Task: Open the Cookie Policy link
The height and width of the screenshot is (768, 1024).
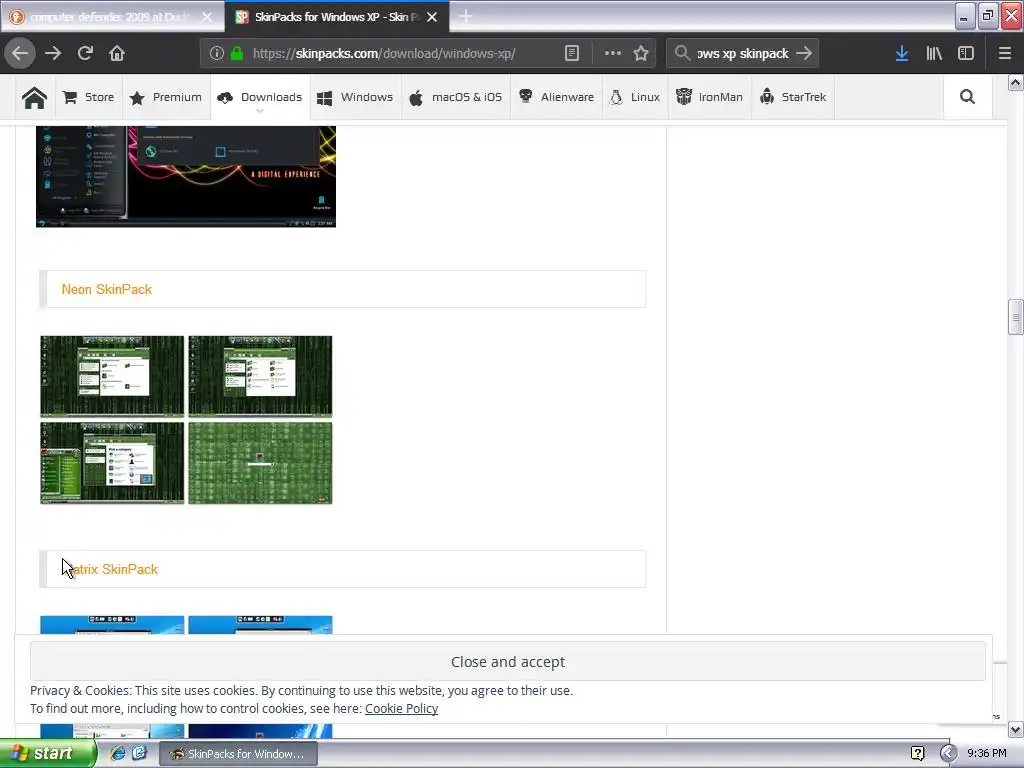Action: coord(401,709)
